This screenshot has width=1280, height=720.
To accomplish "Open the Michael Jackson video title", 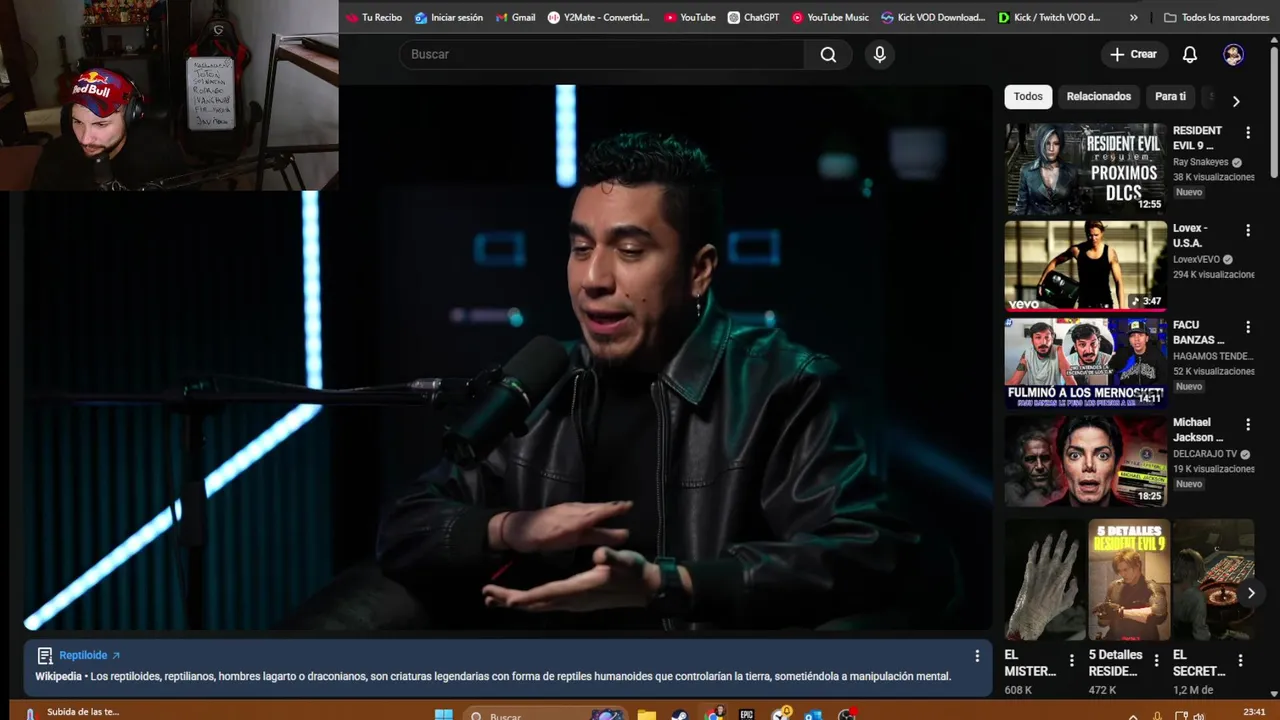I will [1198, 429].
